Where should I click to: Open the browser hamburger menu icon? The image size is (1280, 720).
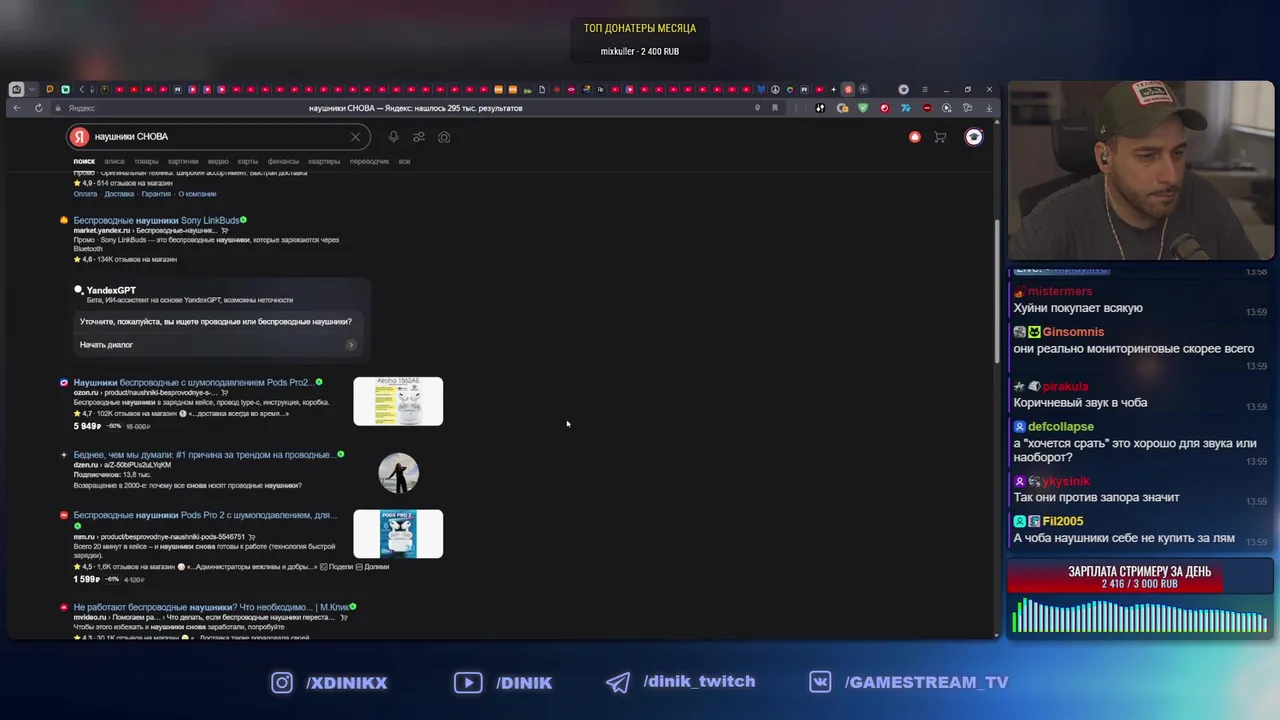pyautogui.click(x=925, y=89)
